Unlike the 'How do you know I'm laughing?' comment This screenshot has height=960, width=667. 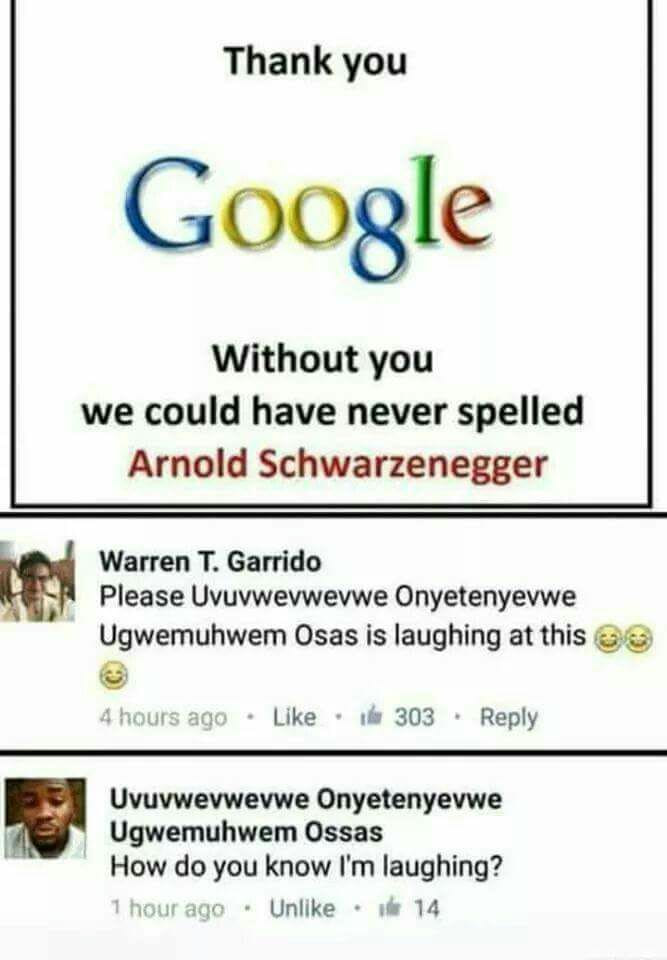pos(302,908)
